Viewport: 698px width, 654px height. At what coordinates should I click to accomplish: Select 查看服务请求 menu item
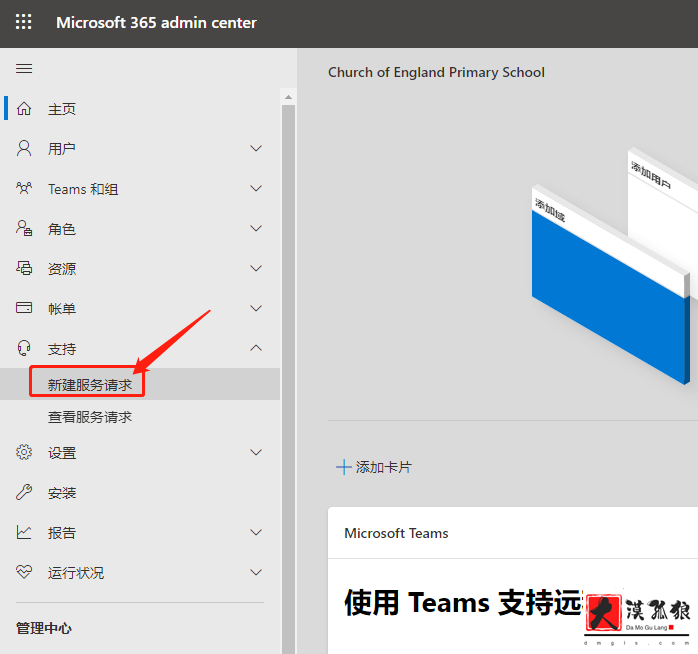(x=90, y=416)
